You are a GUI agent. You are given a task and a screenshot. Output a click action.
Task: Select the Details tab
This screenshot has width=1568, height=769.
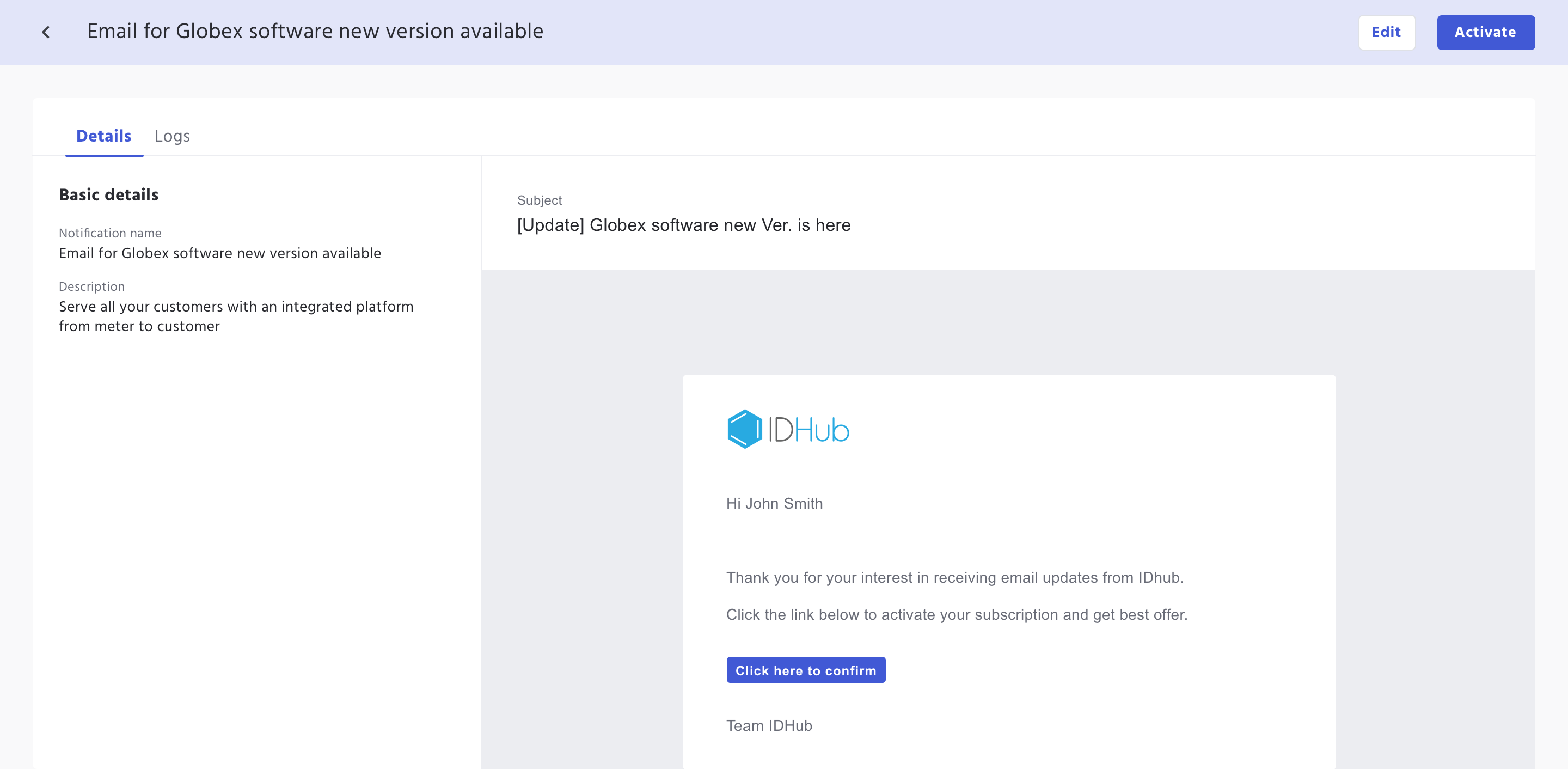tap(103, 136)
